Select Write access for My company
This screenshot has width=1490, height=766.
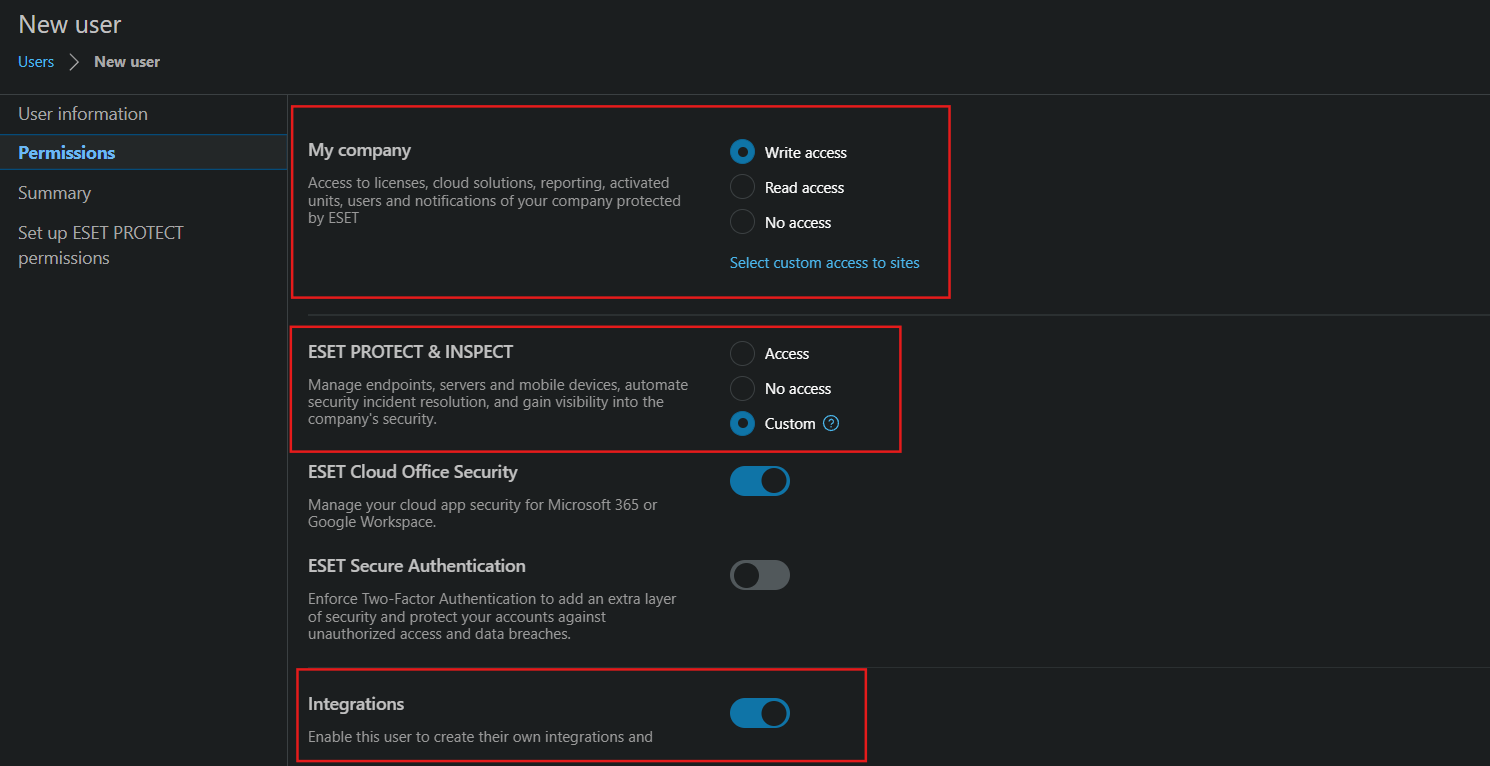click(742, 152)
